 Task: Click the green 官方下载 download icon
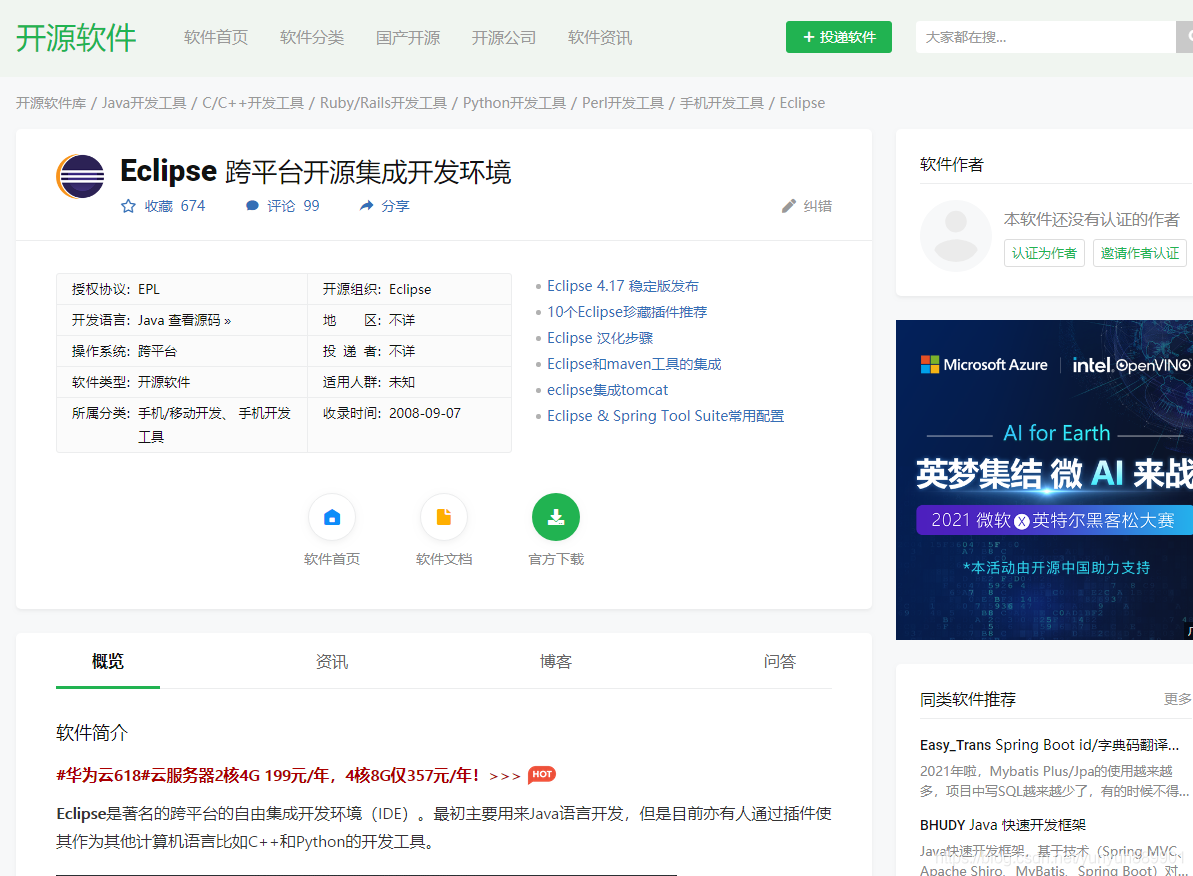556,518
